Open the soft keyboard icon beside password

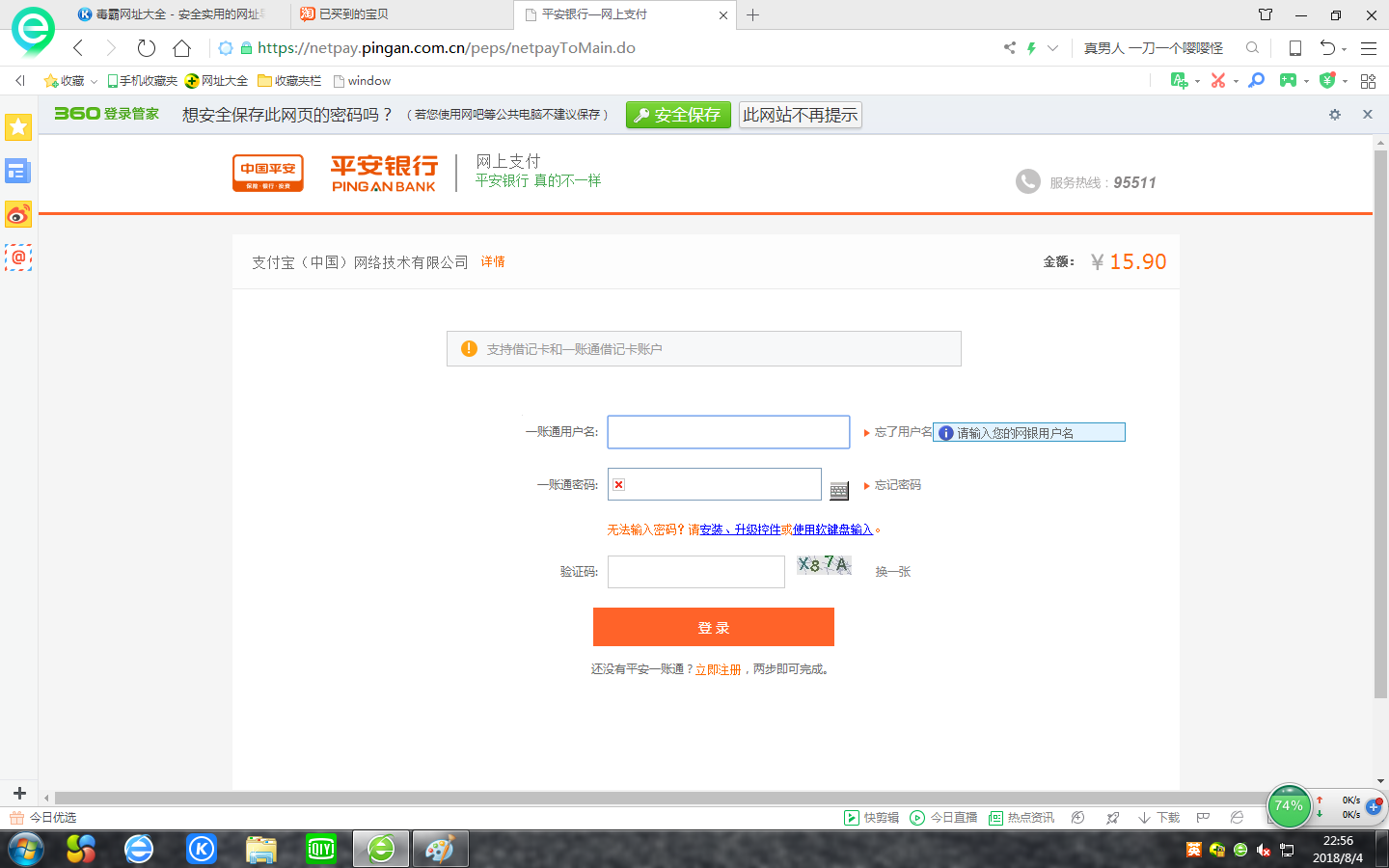[839, 491]
